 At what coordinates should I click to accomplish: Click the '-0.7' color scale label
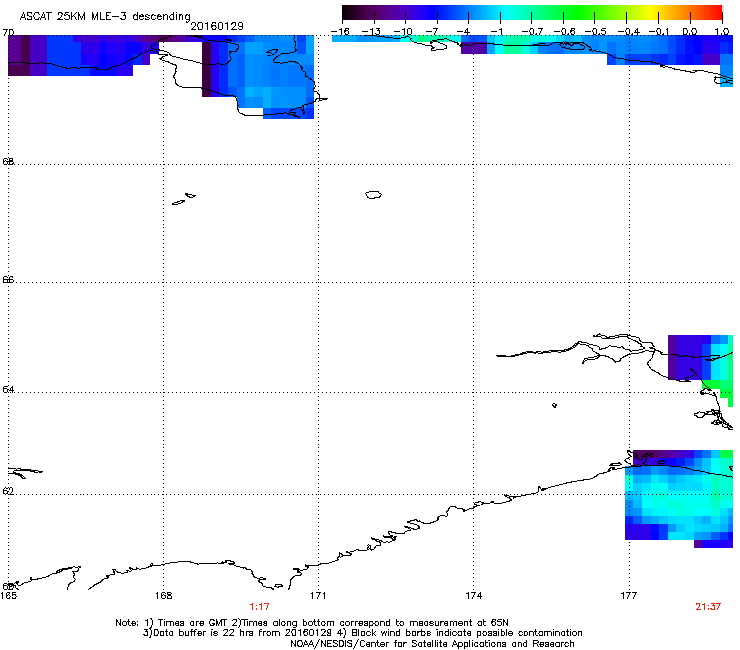(532, 32)
